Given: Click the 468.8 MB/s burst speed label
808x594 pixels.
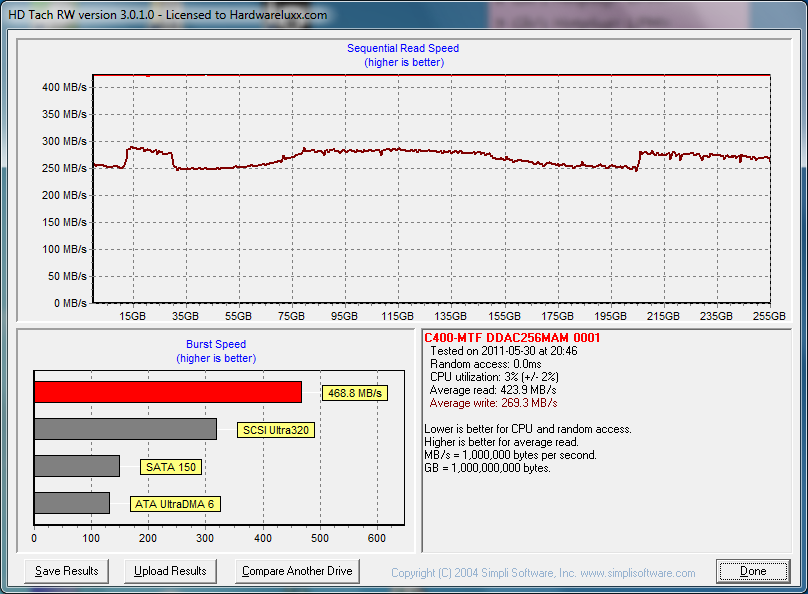Looking at the screenshot, I should pos(355,393).
